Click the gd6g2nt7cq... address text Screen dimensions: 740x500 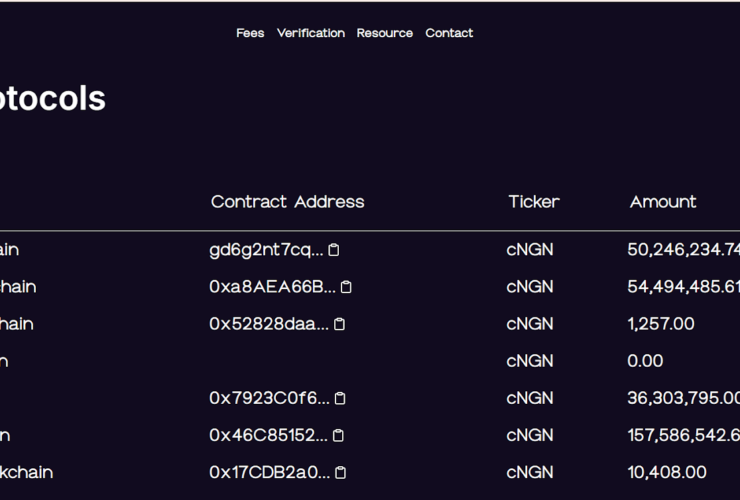266,250
